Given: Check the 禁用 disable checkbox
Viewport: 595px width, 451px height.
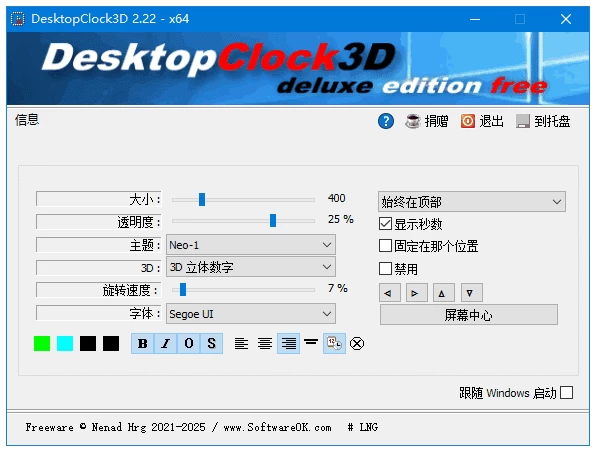Looking at the screenshot, I should (385, 269).
